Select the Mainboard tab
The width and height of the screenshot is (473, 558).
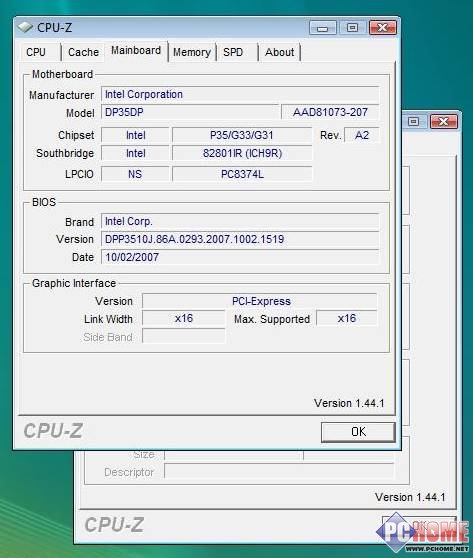click(x=136, y=51)
